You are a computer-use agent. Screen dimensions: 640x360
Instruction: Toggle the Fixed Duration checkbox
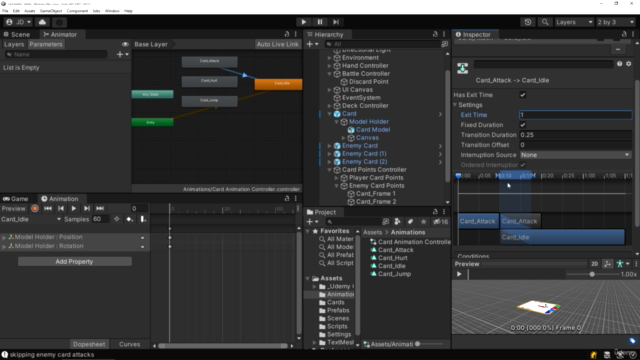[522, 125]
